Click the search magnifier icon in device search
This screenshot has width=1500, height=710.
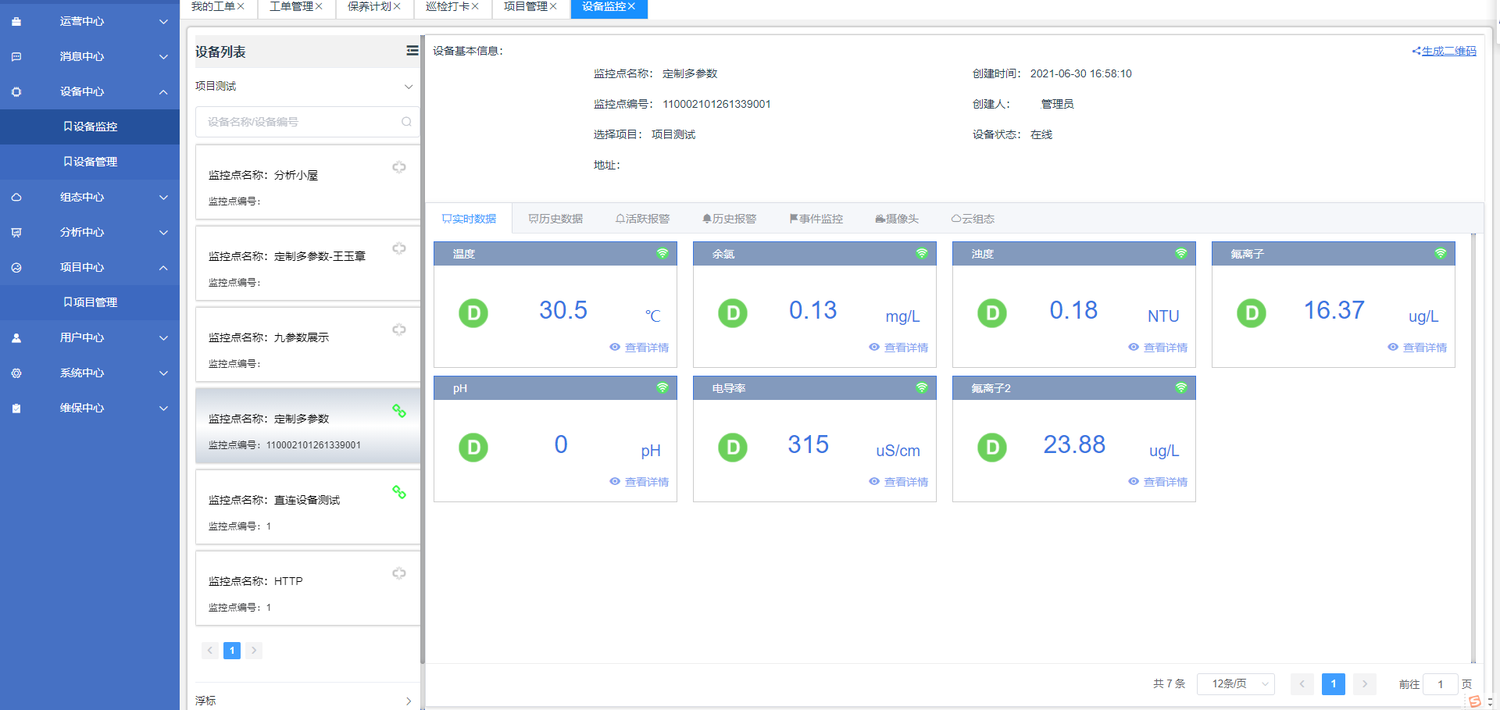pyautogui.click(x=407, y=122)
